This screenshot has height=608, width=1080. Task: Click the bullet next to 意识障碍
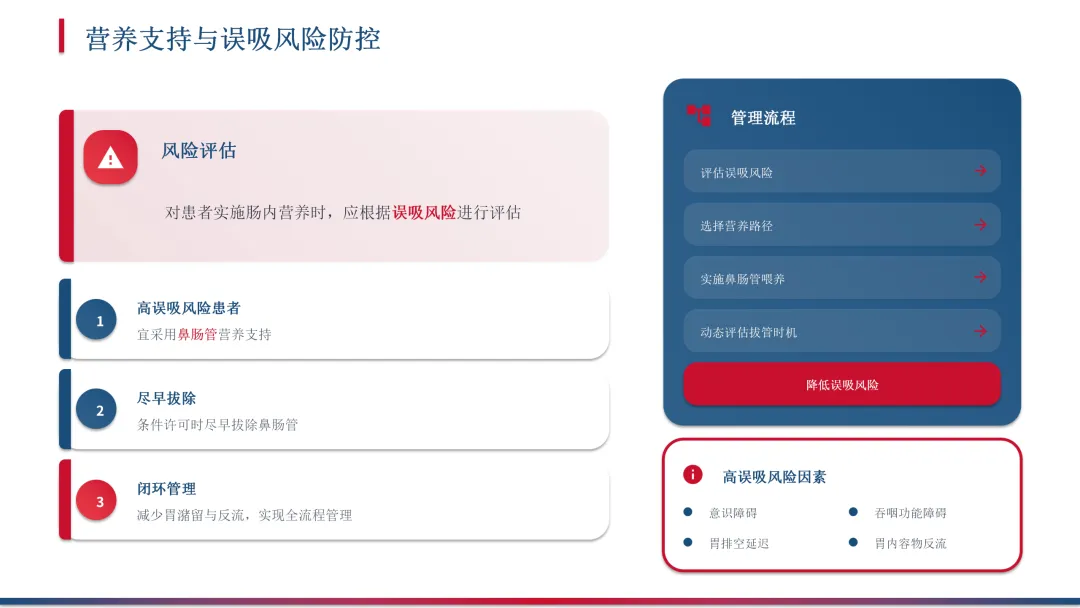click(687, 512)
